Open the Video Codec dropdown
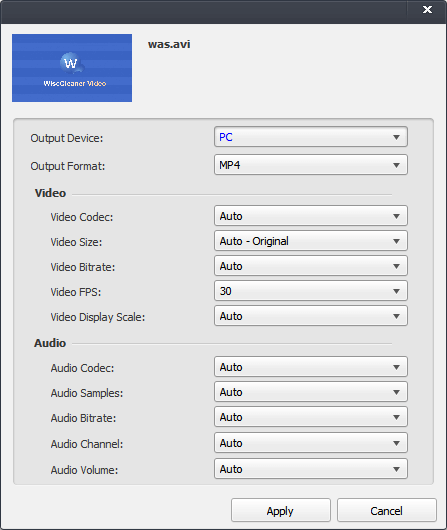The width and height of the screenshot is (447, 530). (x=311, y=216)
